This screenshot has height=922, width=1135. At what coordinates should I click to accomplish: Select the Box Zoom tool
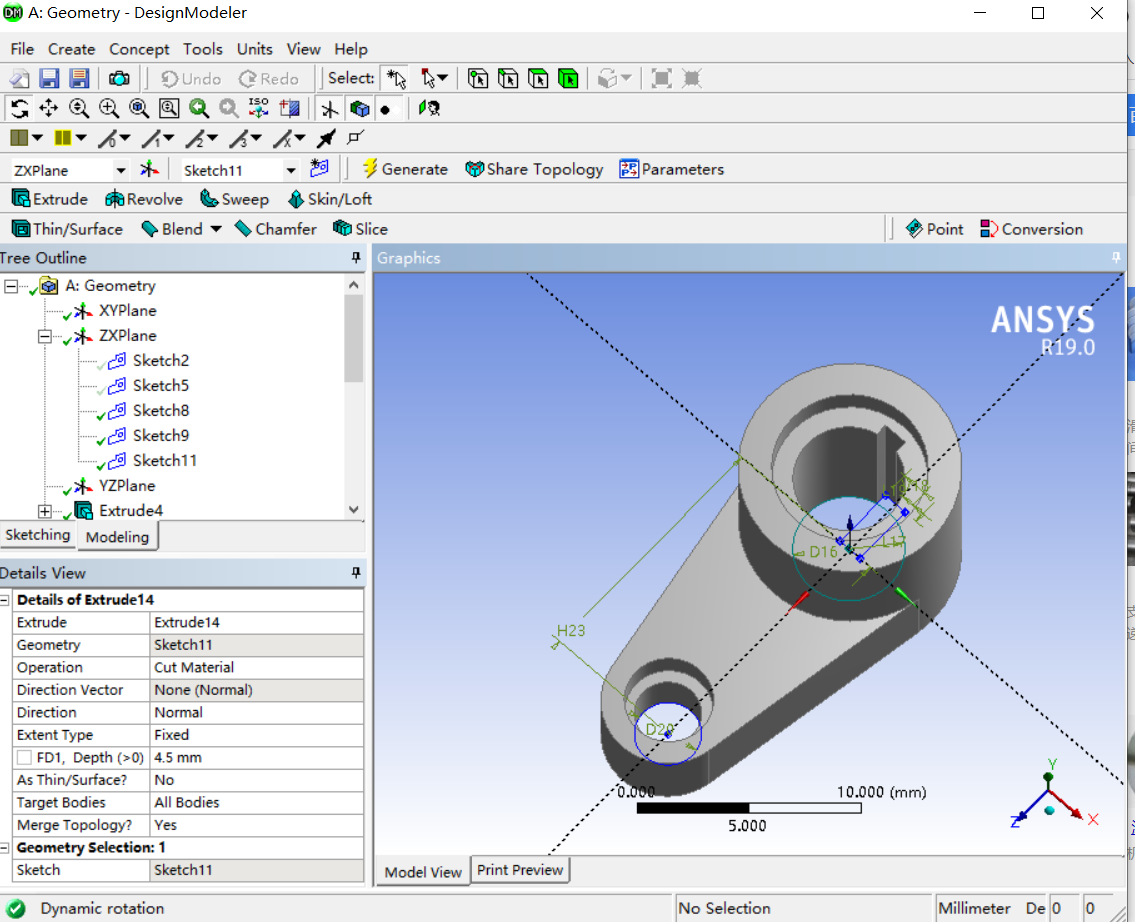tap(109, 109)
